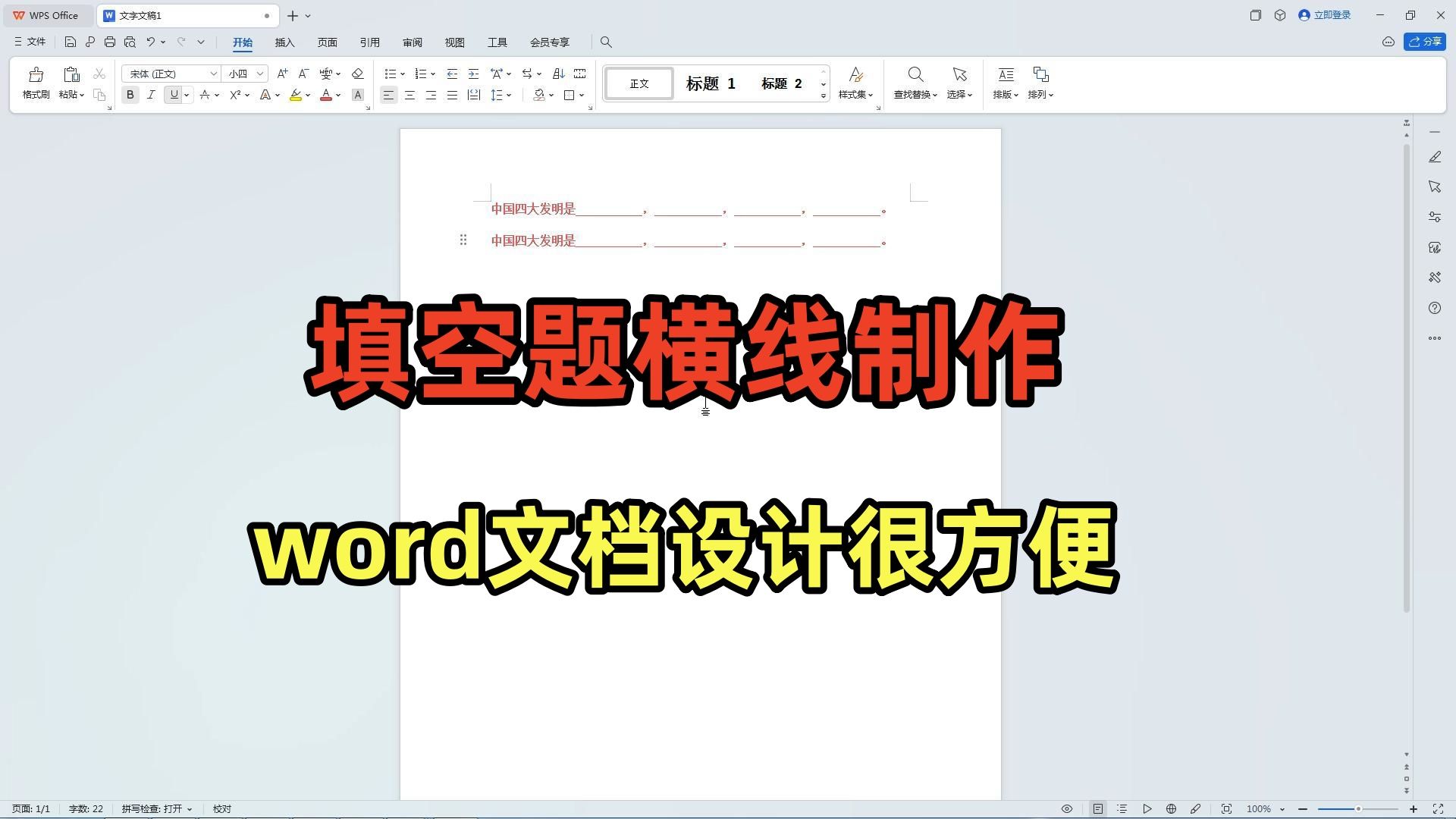Click the red font color swatch A
Image resolution: width=1456 pixels, height=819 pixels.
coord(326,96)
